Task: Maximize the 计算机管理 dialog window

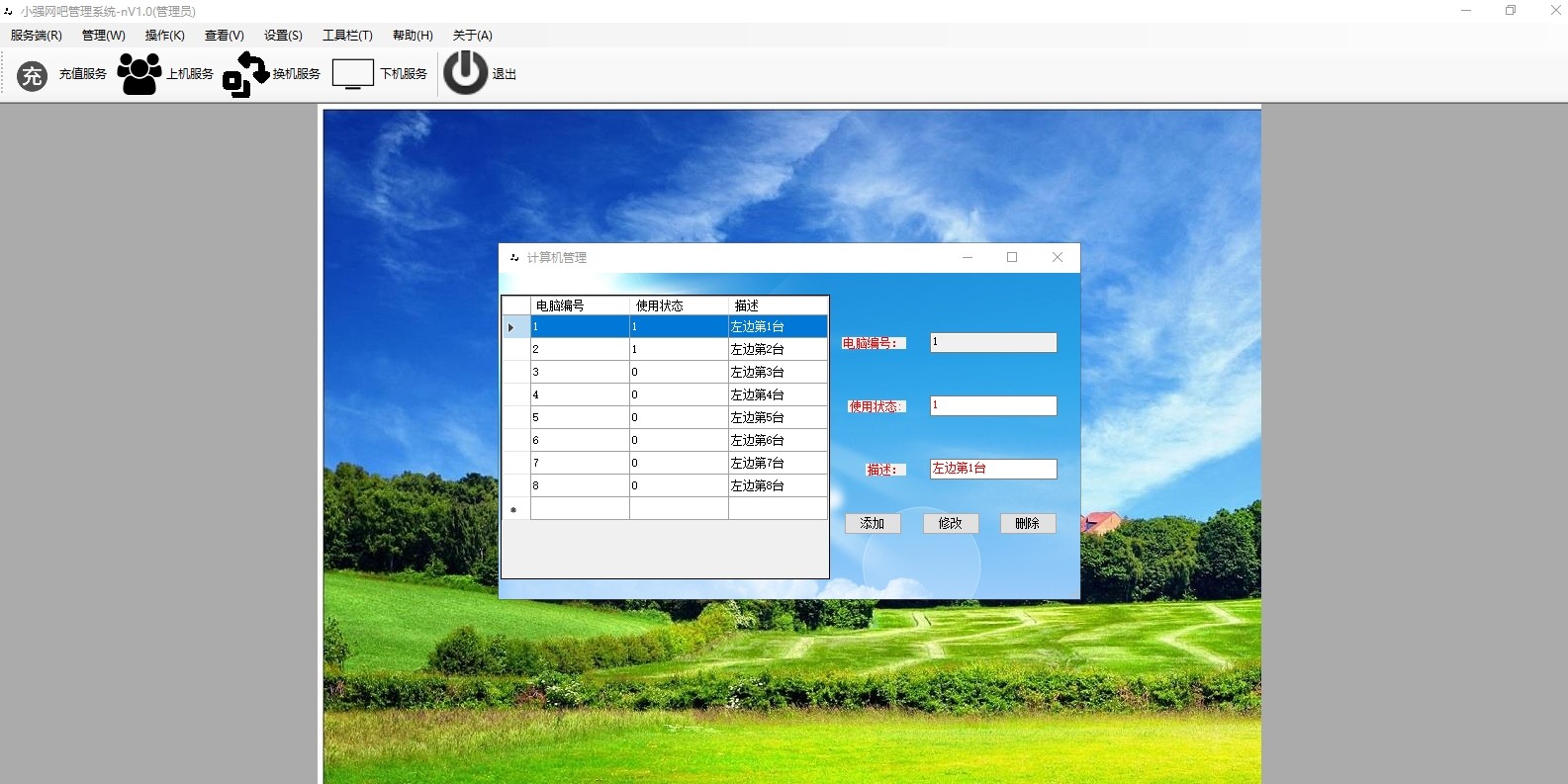Action: tap(1012, 257)
